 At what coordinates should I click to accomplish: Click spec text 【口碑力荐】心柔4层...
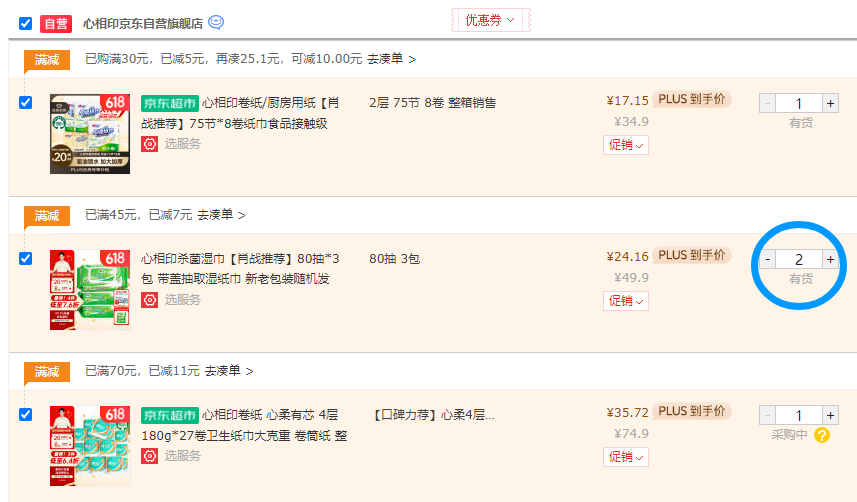point(433,415)
